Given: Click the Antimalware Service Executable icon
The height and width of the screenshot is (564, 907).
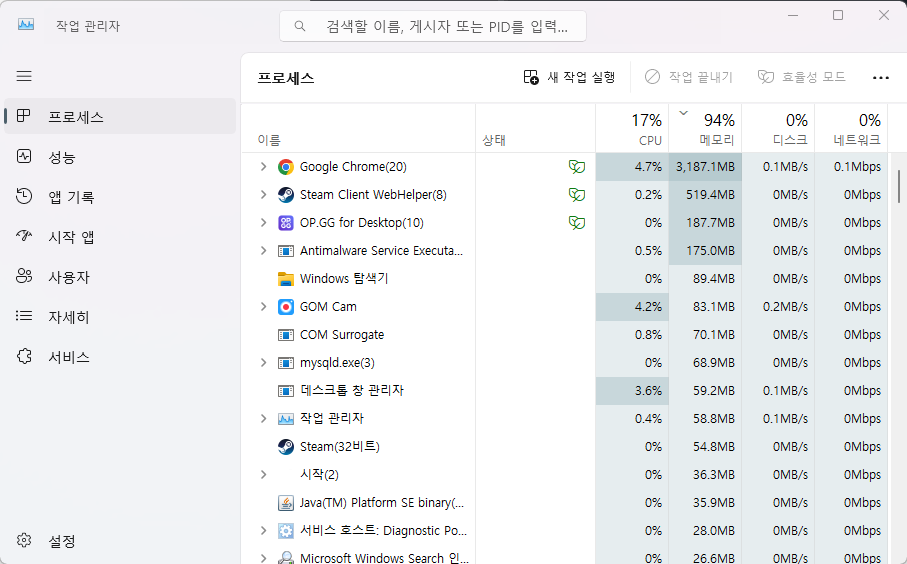Looking at the screenshot, I should pyautogui.click(x=286, y=250).
